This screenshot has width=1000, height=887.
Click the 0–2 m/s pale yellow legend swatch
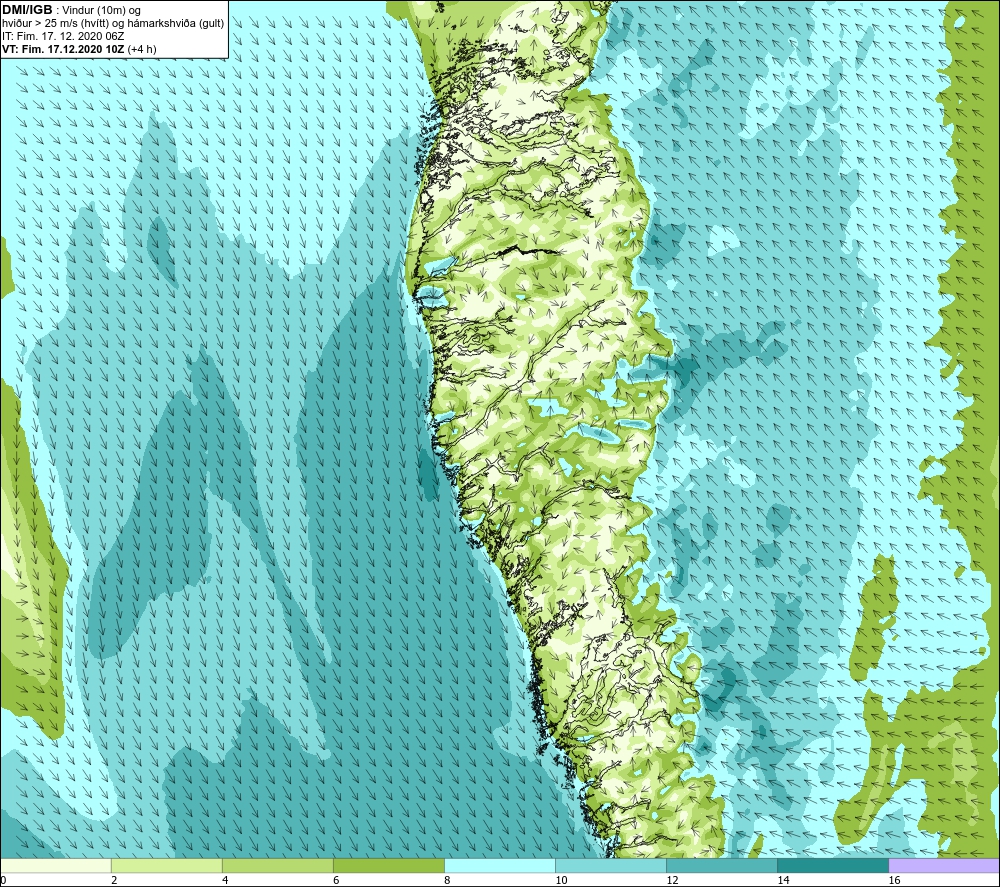point(55,865)
